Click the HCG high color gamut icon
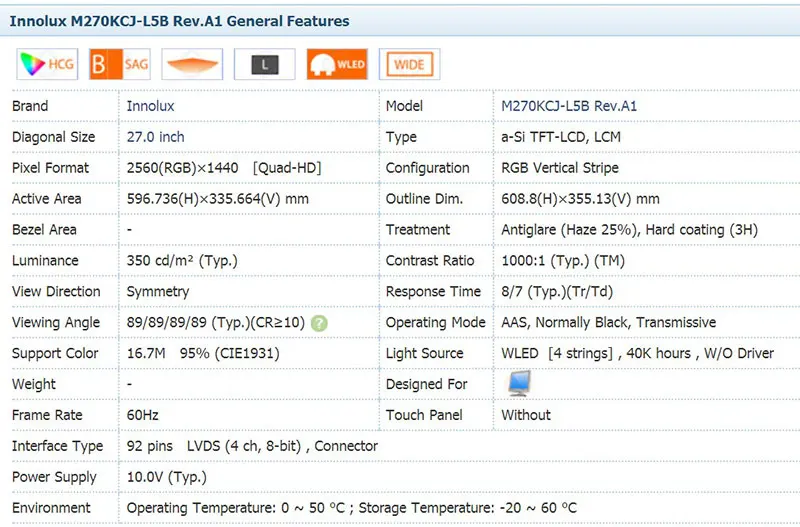The image size is (800, 527). click(47, 64)
